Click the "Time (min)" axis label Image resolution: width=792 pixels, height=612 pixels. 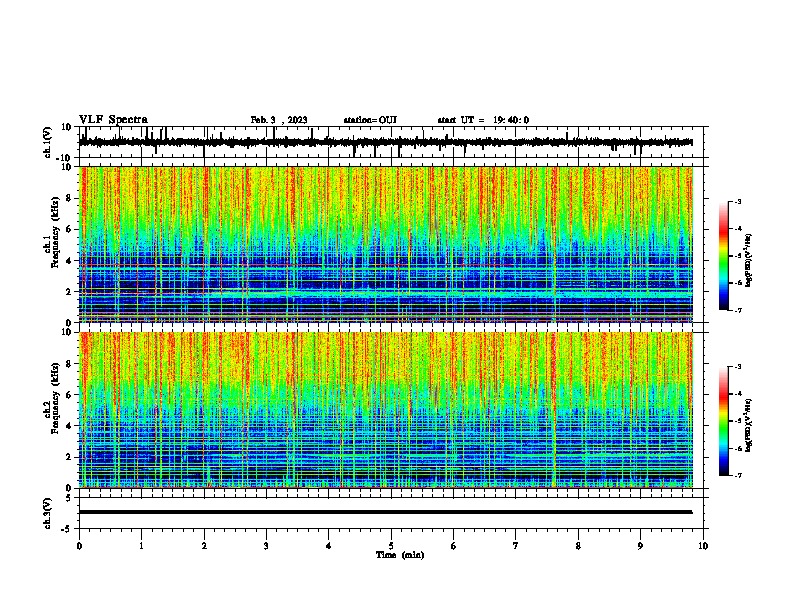click(x=400, y=555)
